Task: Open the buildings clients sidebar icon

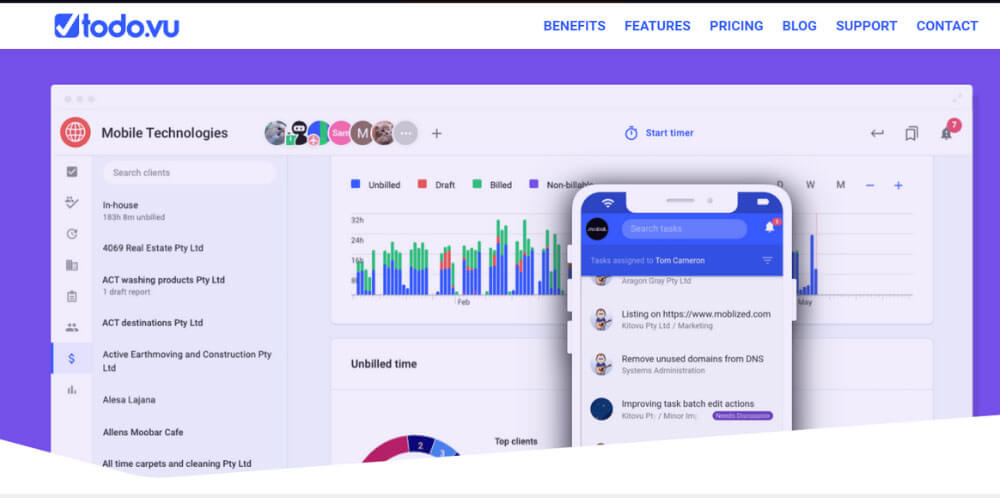Action: pos(72,265)
